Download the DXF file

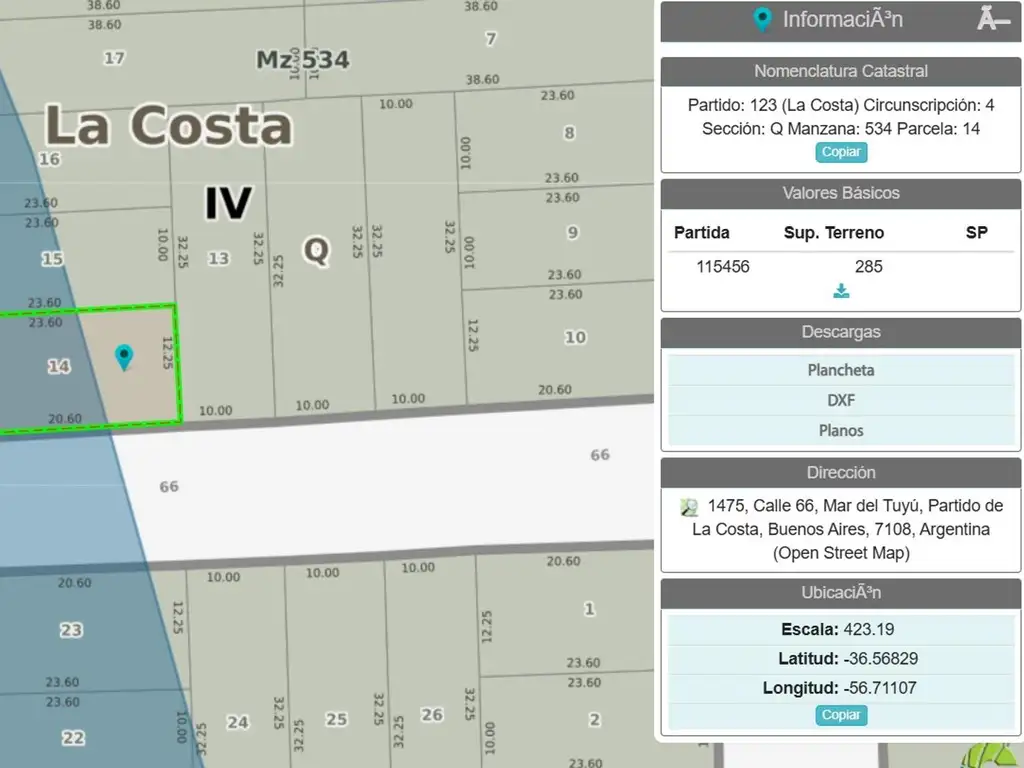(x=841, y=400)
